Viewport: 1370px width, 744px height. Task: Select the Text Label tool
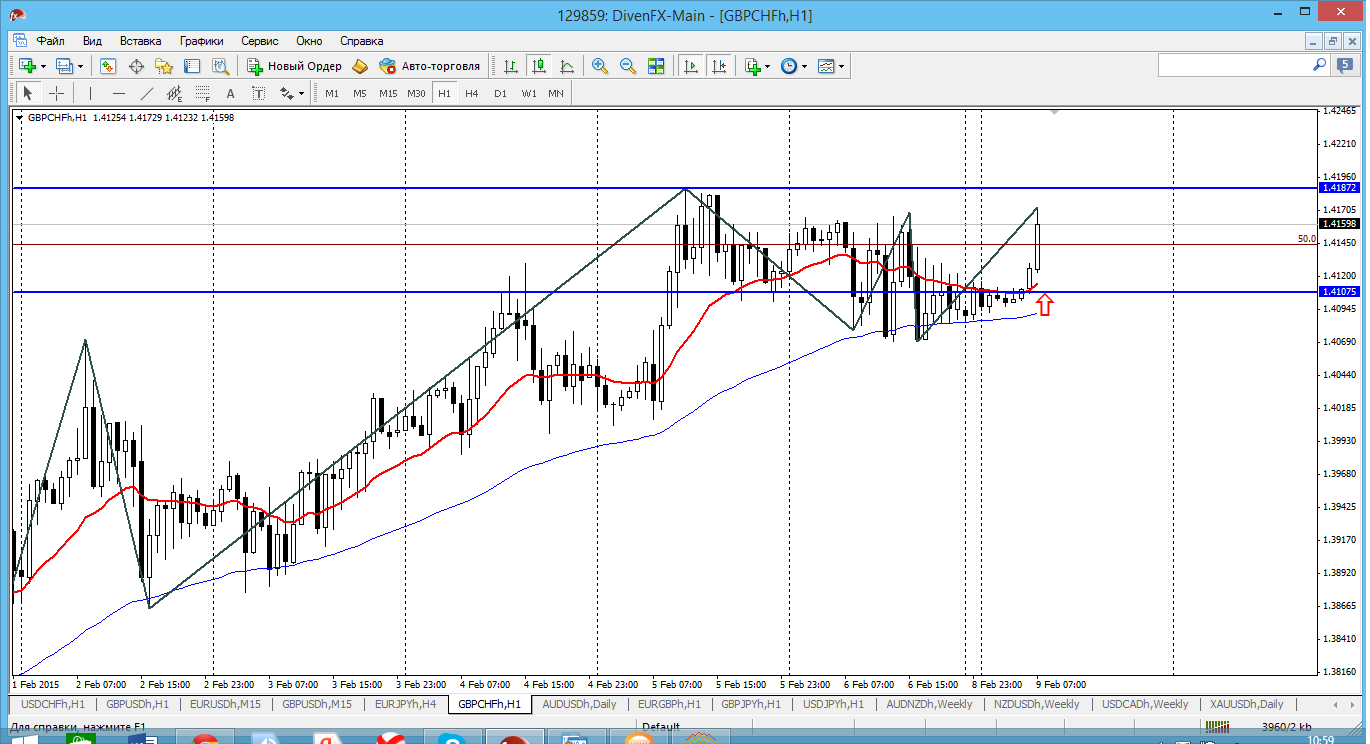[258, 93]
